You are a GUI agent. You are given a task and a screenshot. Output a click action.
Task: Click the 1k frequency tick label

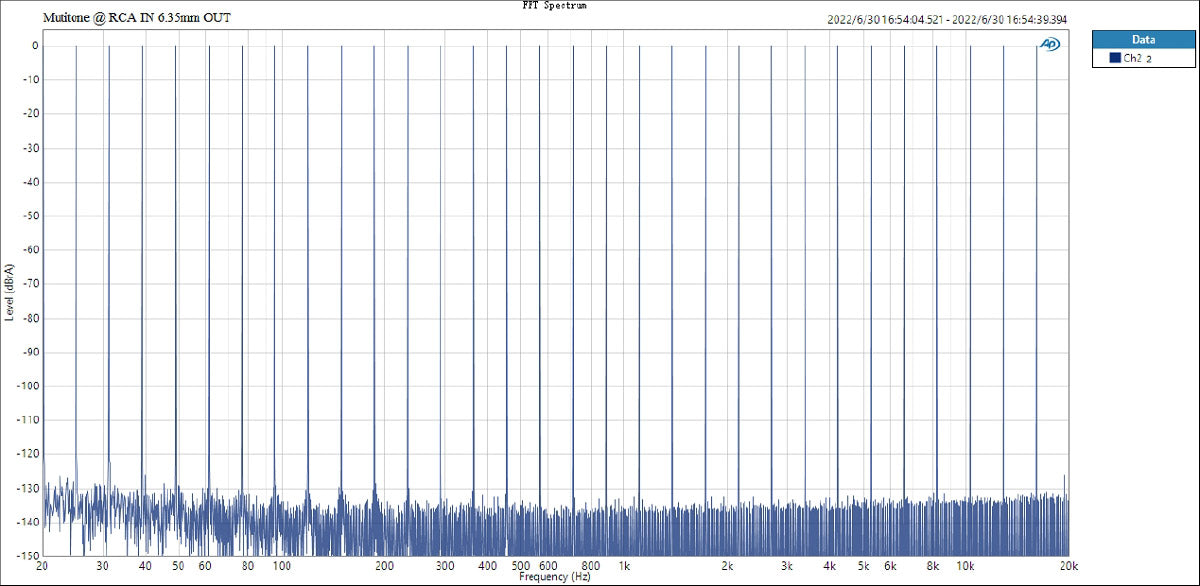(624, 566)
